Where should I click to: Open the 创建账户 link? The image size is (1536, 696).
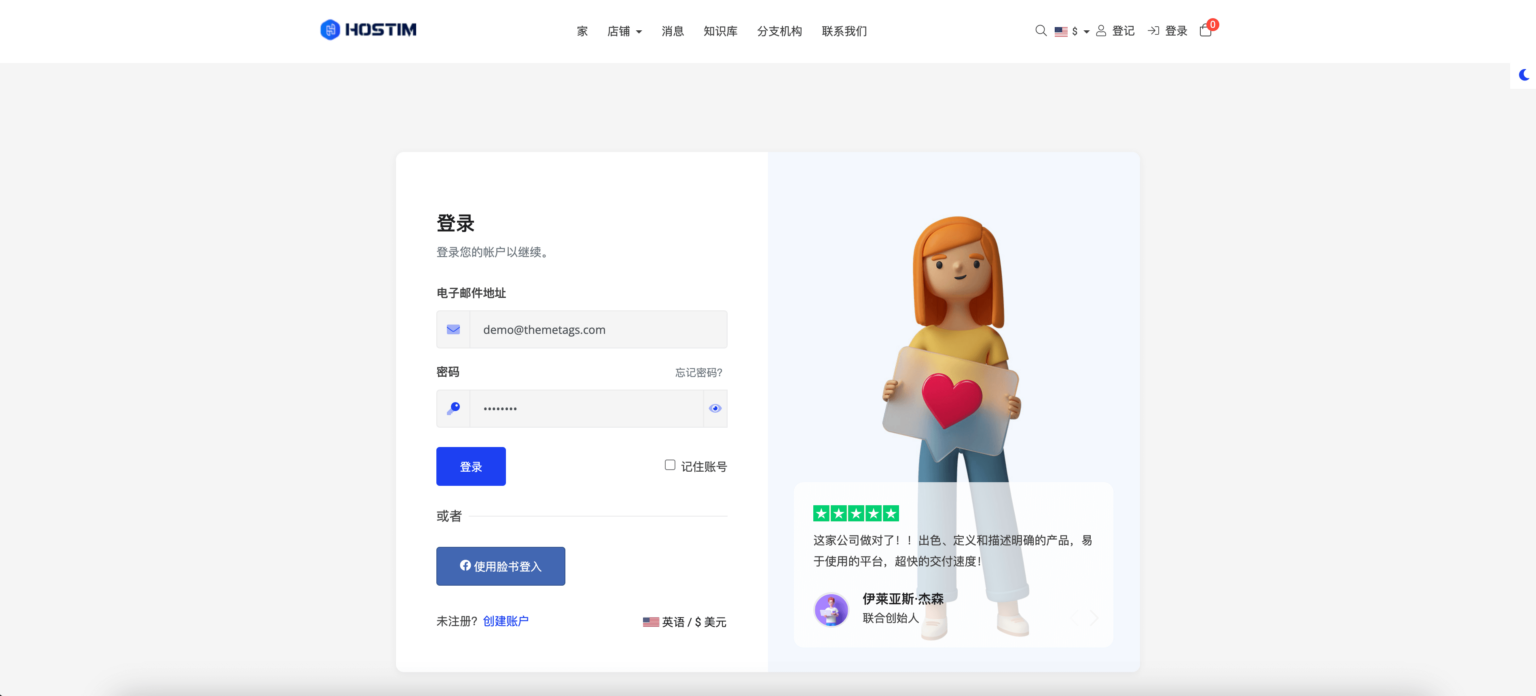[505, 621]
